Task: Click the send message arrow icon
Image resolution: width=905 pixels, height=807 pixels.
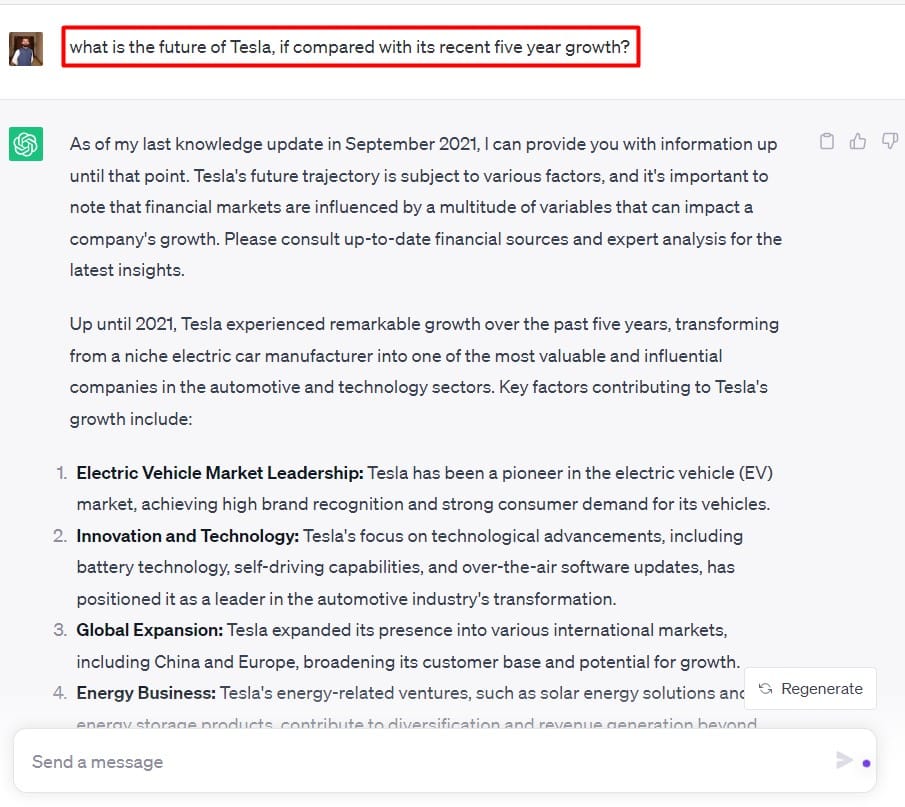Action: pyautogui.click(x=844, y=760)
